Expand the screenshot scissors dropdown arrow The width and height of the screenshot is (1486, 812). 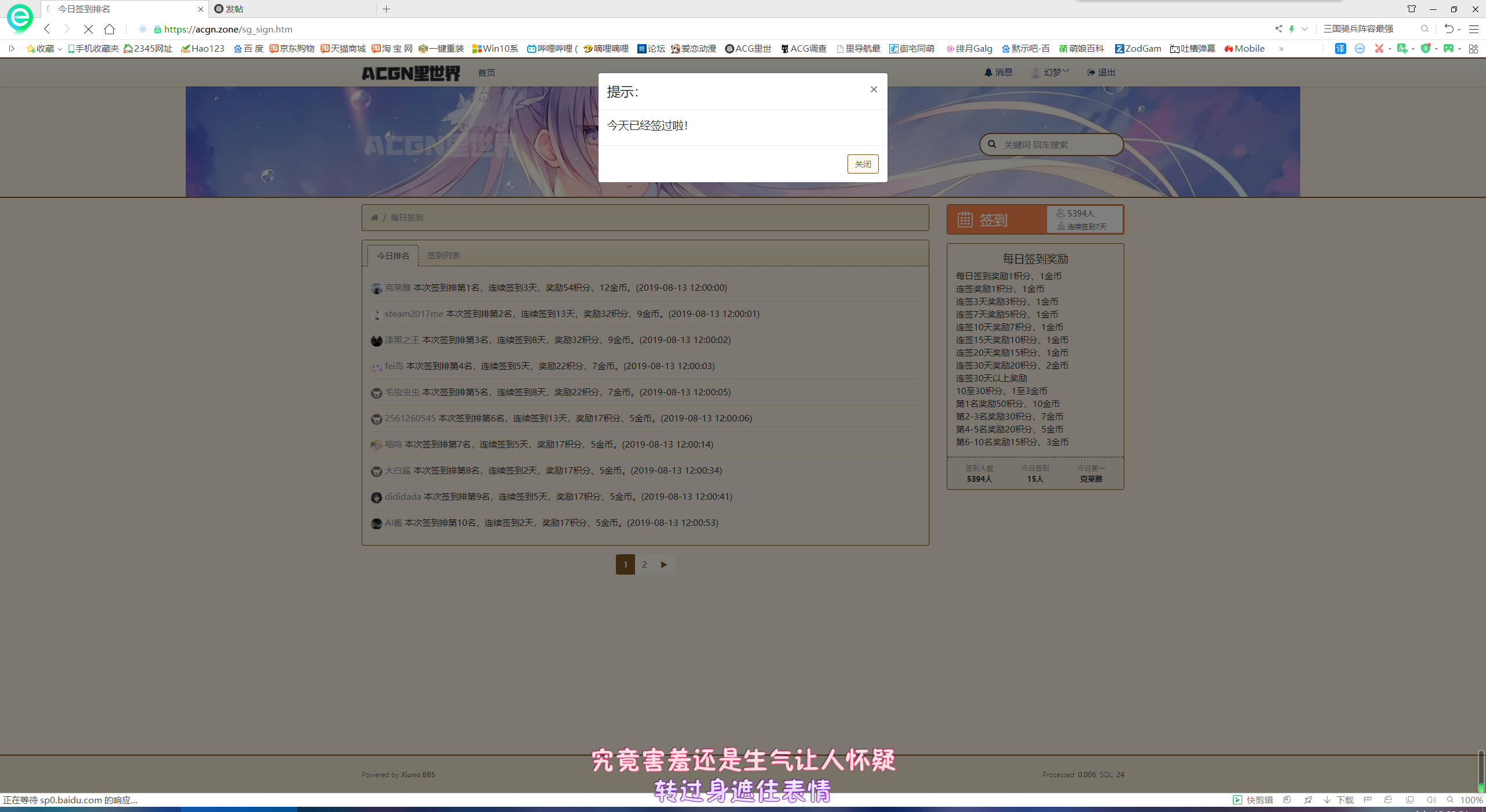[1390, 49]
